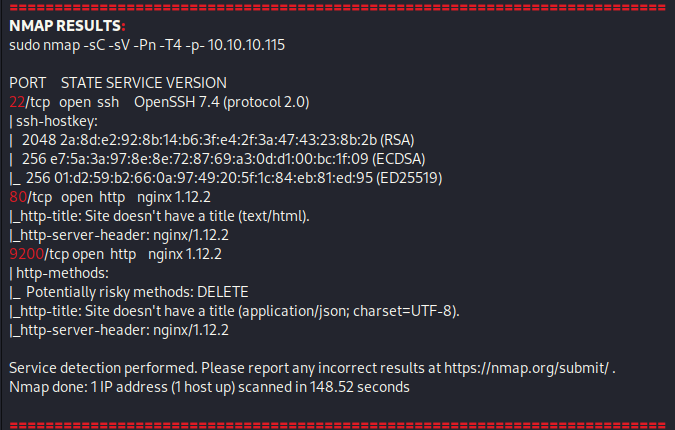Click the Potentially risky methods DELETE line

click(x=129, y=292)
